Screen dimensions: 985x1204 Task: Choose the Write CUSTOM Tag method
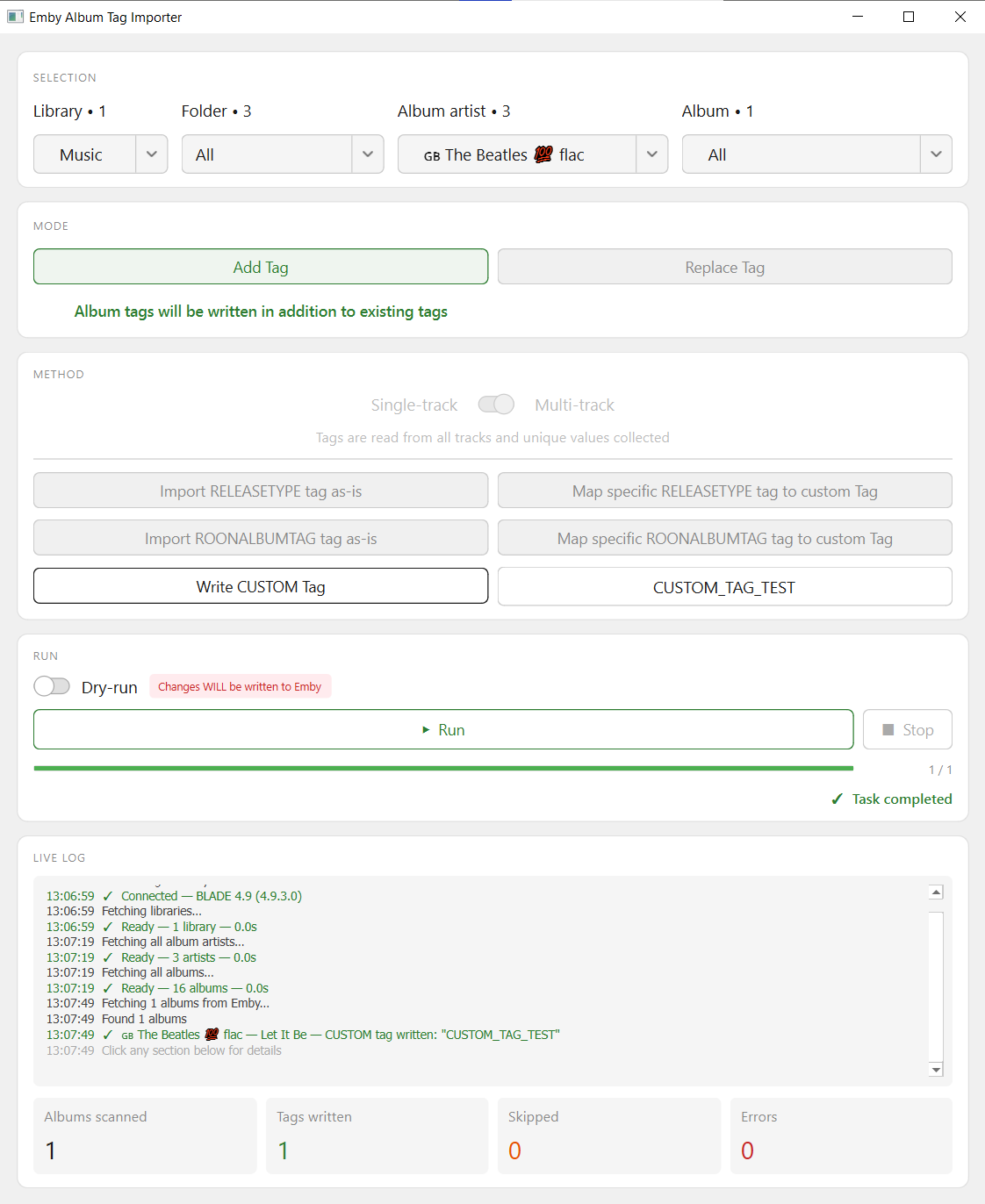point(261,586)
